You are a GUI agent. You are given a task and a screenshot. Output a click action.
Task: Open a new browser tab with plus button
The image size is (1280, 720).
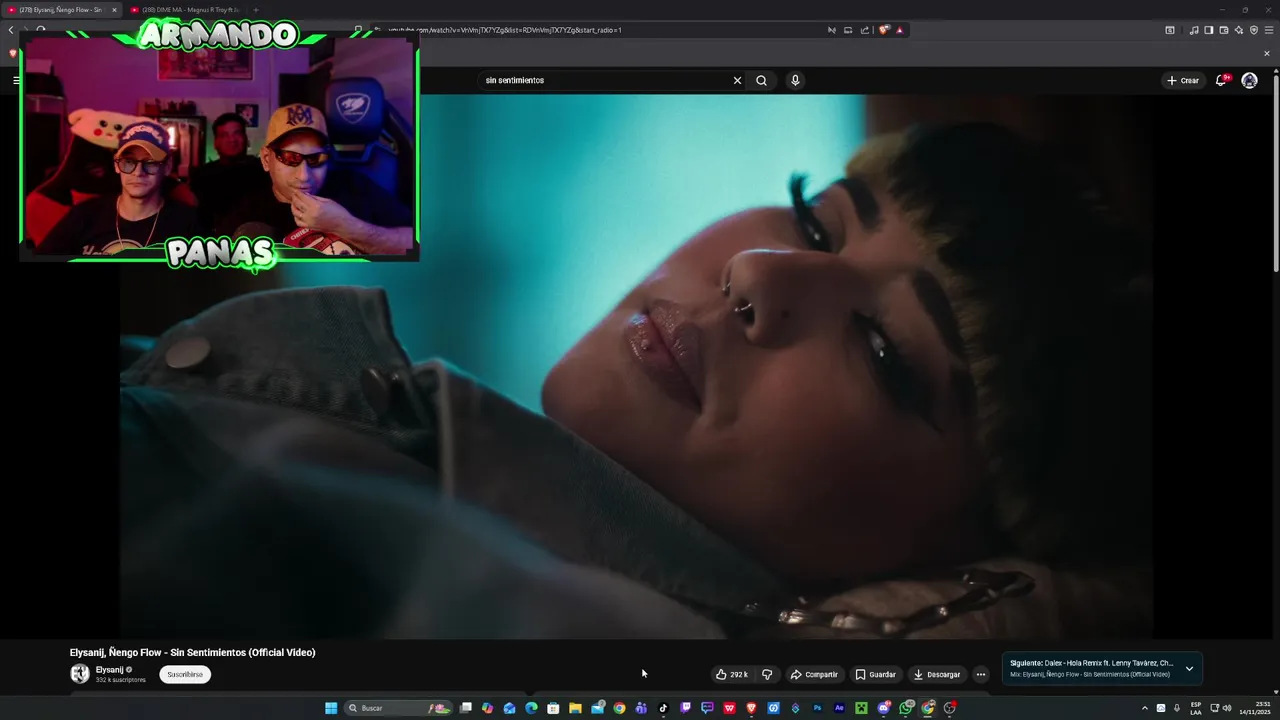click(x=255, y=10)
